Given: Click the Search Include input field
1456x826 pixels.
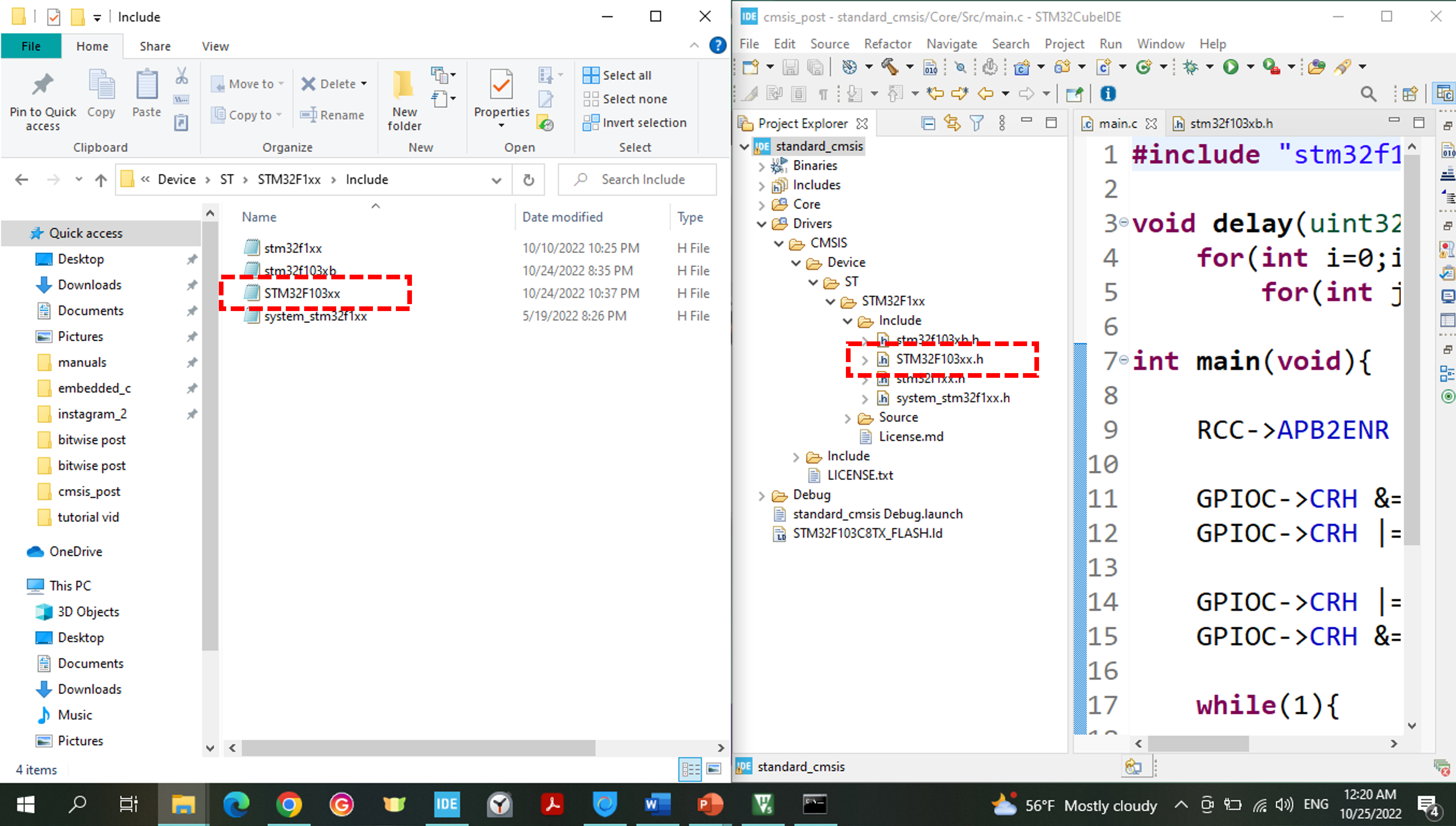Looking at the screenshot, I should 637,180.
